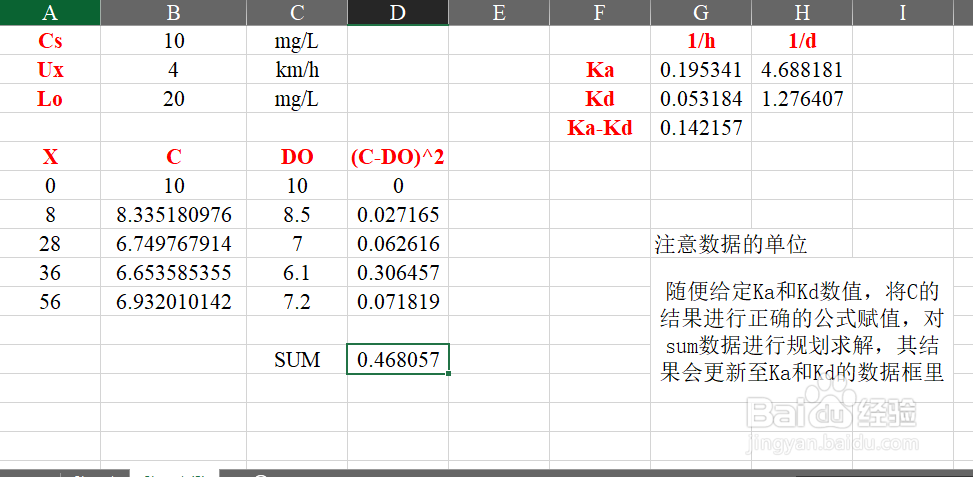The height and width of the screenshot is (477, 973).
Task: Click the red 'X' table header
Action: [50, 156]
